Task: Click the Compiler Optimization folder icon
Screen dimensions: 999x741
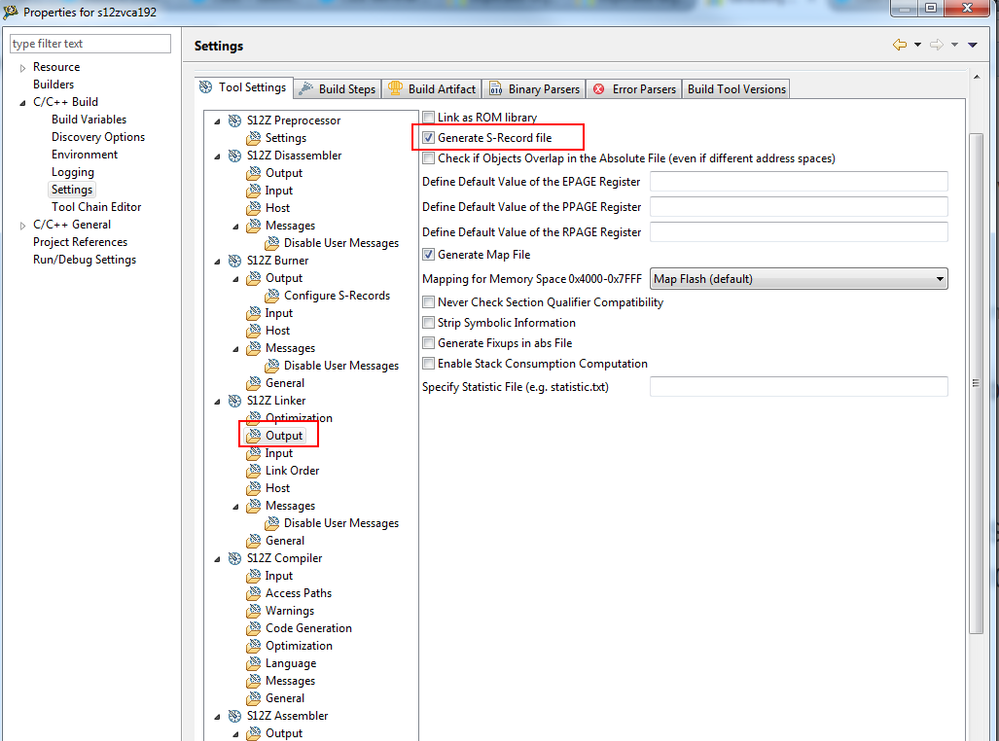Action: tap(254, 646)
